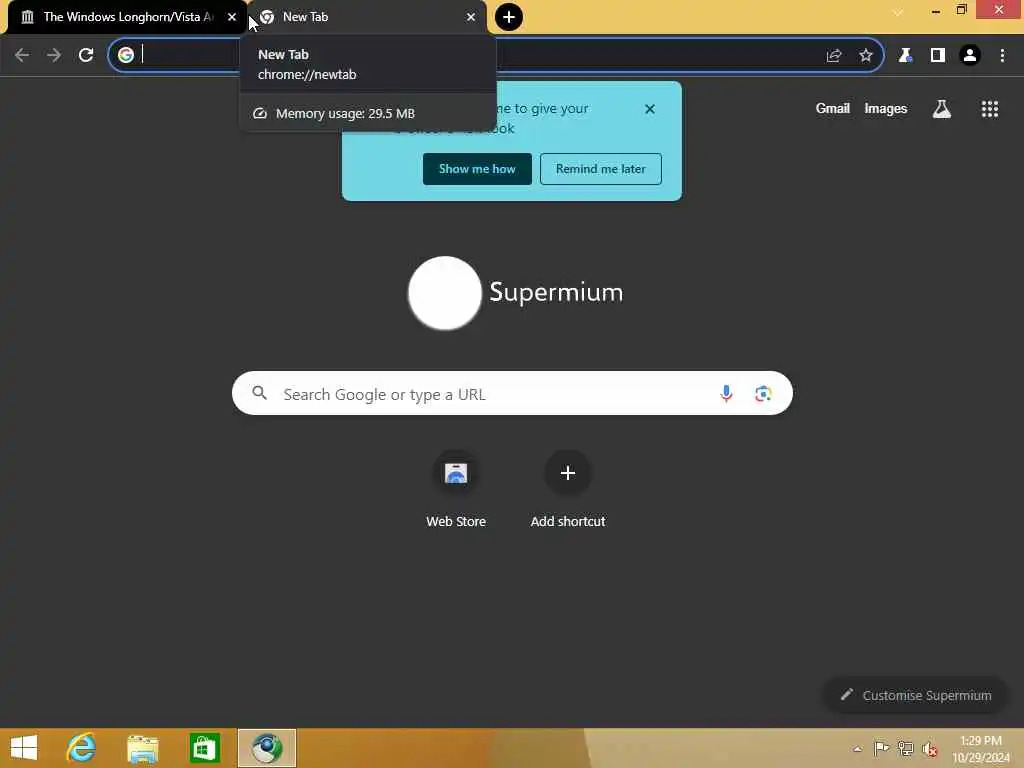The width and height of the screenshot is (1024, 768).
Task: Open Windows Store from taskbar
Action: (204, 748)
